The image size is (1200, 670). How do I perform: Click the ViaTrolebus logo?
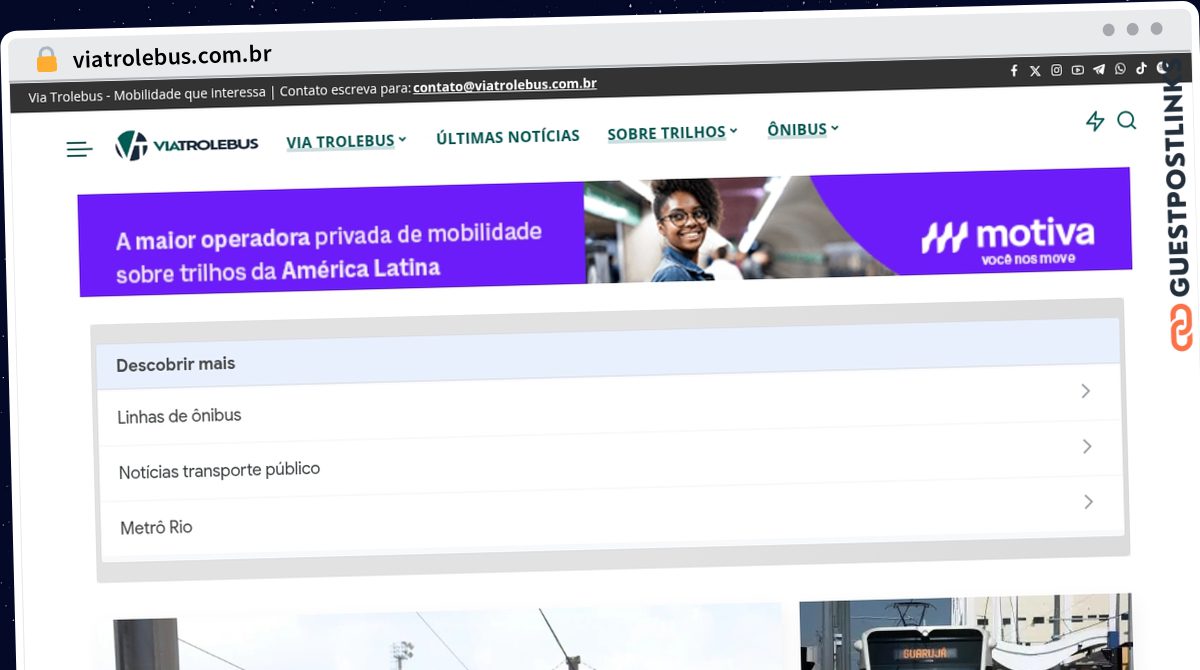pyautogui.click(x=187, y=145)
